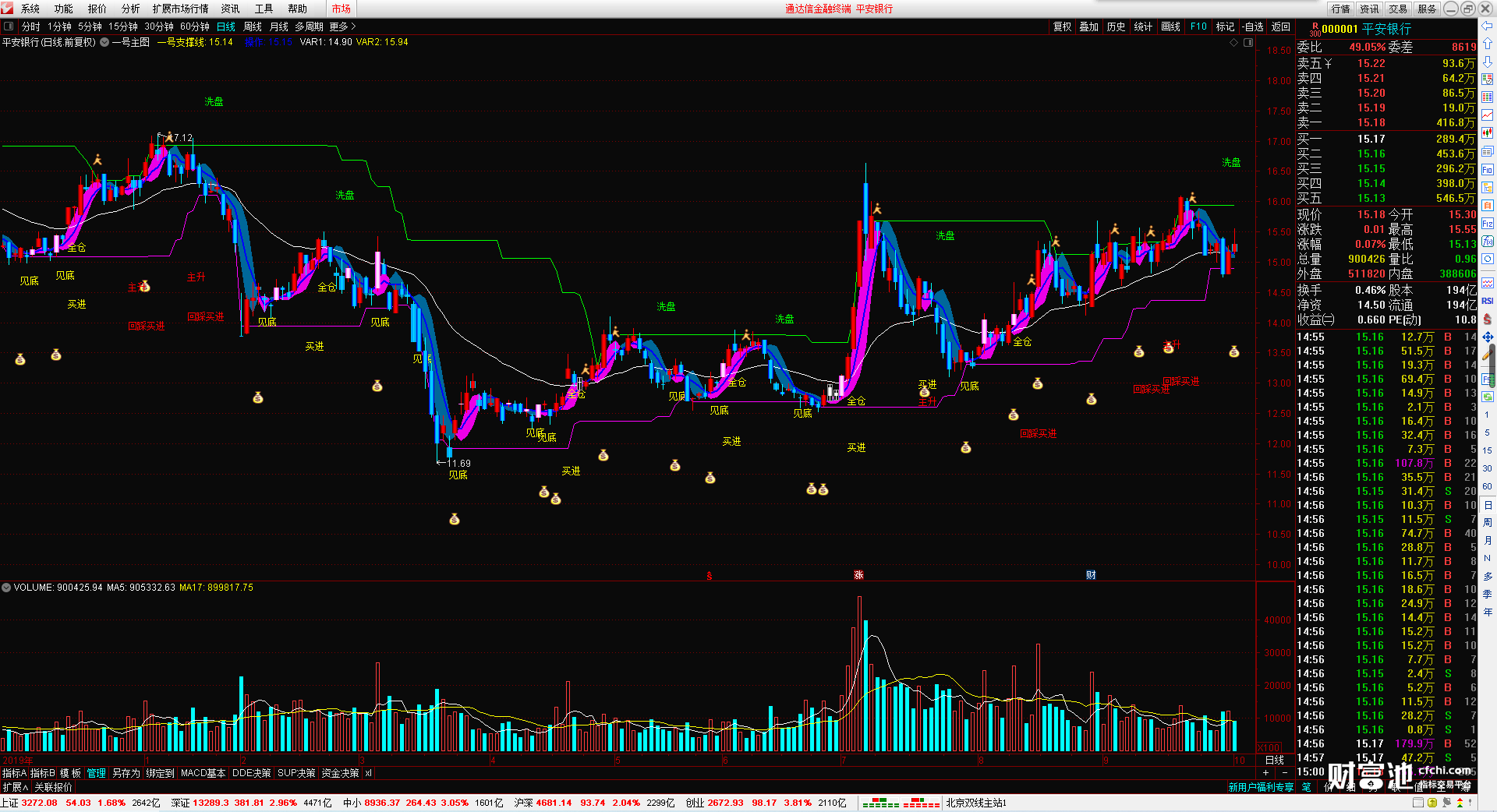Select the 30-minute period in the right sidebar
1497x812 pixels.
point(1488,468)
